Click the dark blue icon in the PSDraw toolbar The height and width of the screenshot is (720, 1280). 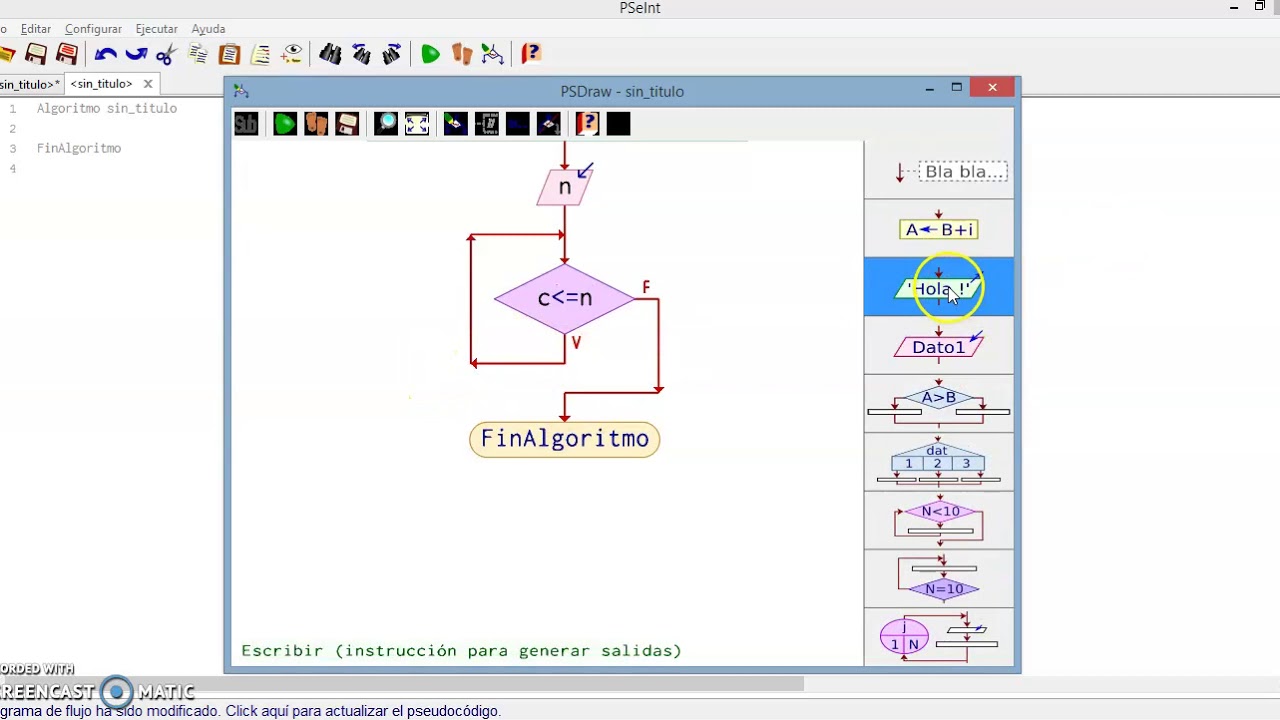(x=517, y=124)
